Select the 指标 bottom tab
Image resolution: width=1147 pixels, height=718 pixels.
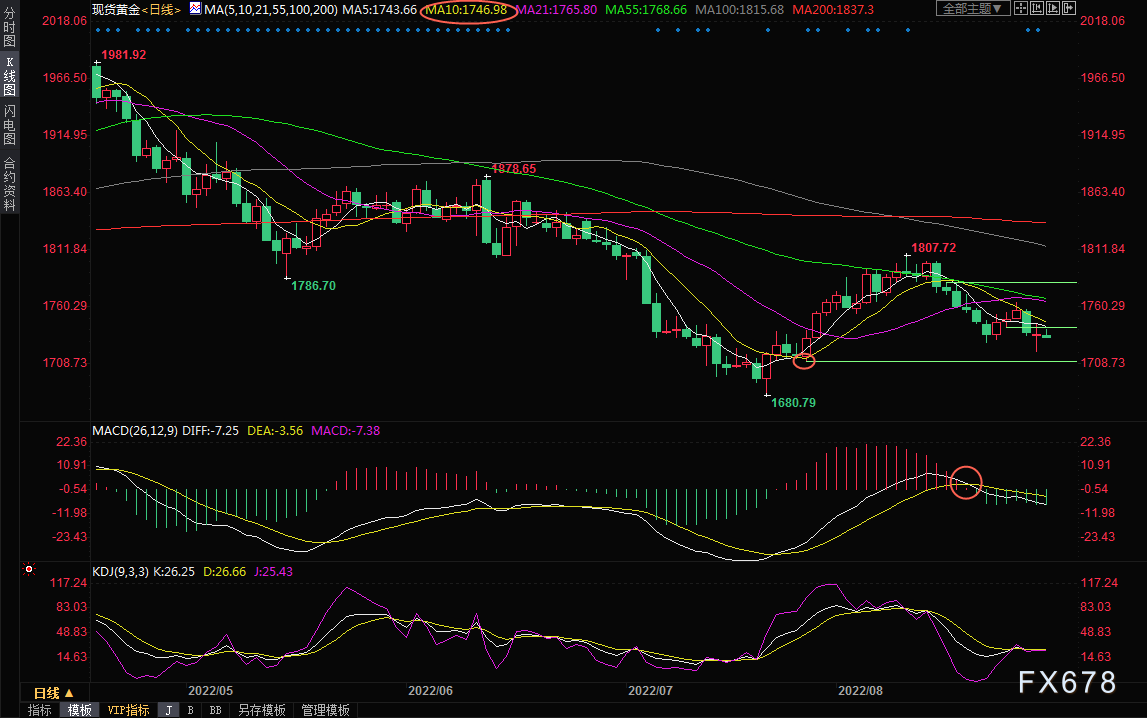[x=40, y=710]
